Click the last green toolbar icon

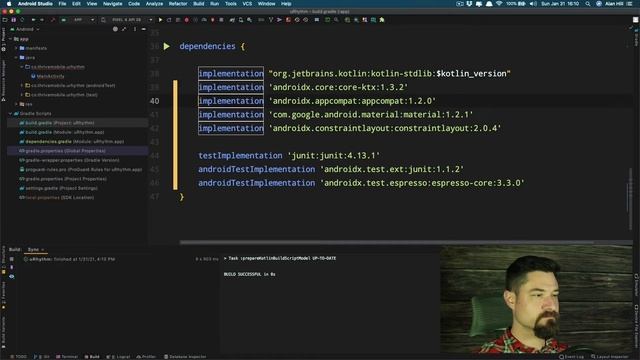[382, 20]
